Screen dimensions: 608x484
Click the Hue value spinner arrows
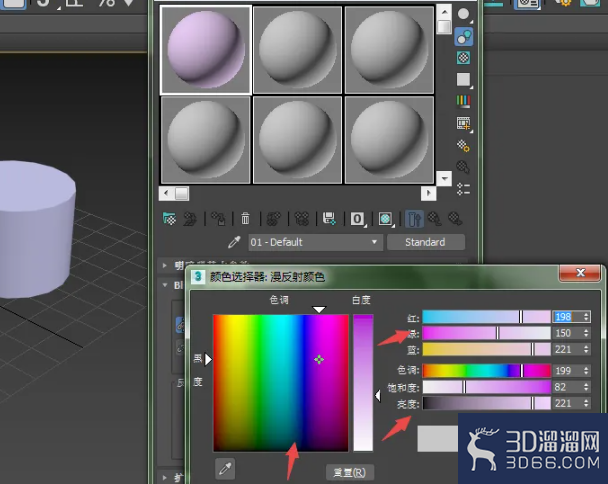[586, 371]
